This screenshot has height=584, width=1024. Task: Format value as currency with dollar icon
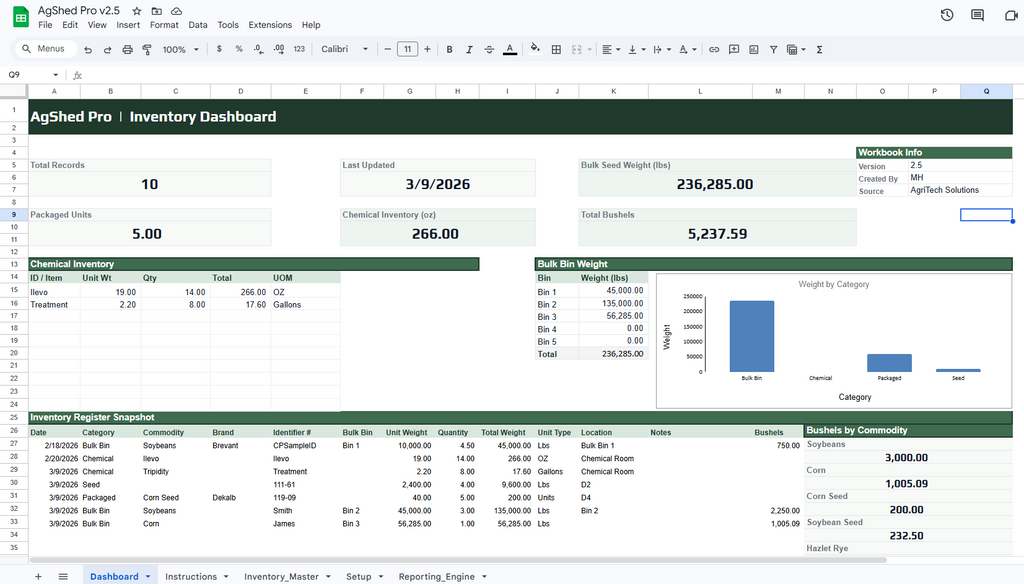coord(219,48)
